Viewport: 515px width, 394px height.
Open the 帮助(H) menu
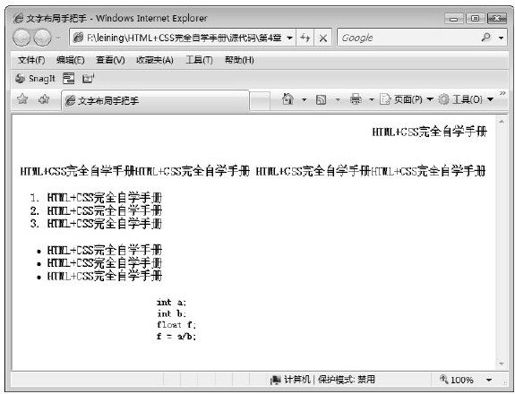pos(239,60)
